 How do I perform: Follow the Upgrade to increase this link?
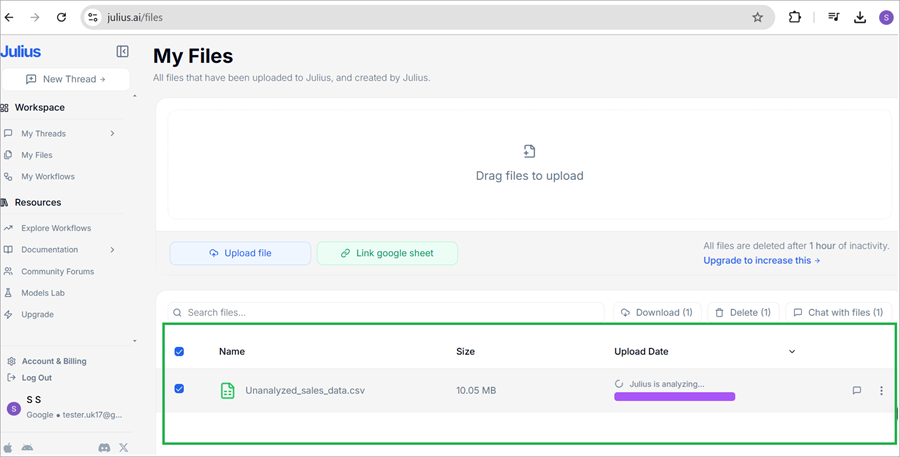point(761,261)
